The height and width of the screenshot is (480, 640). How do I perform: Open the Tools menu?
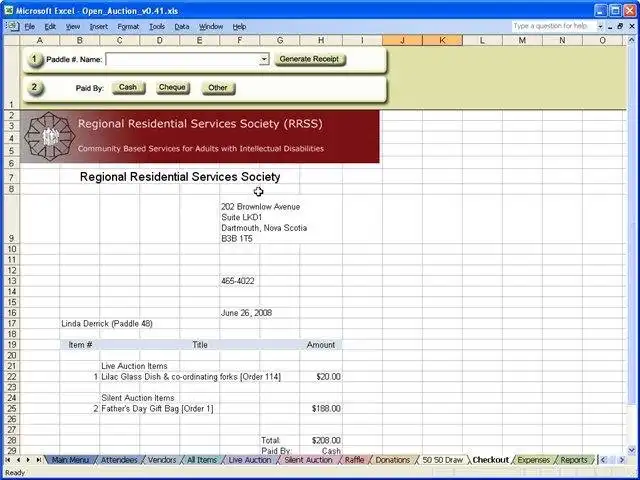(157, 27)
